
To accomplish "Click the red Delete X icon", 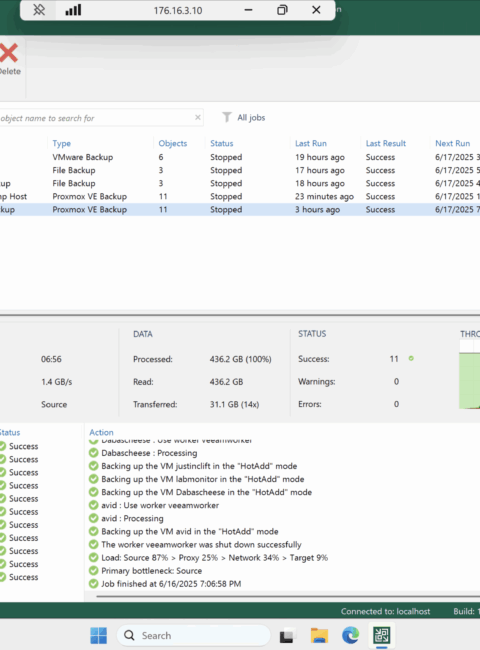I will click(x=8, y=53).
